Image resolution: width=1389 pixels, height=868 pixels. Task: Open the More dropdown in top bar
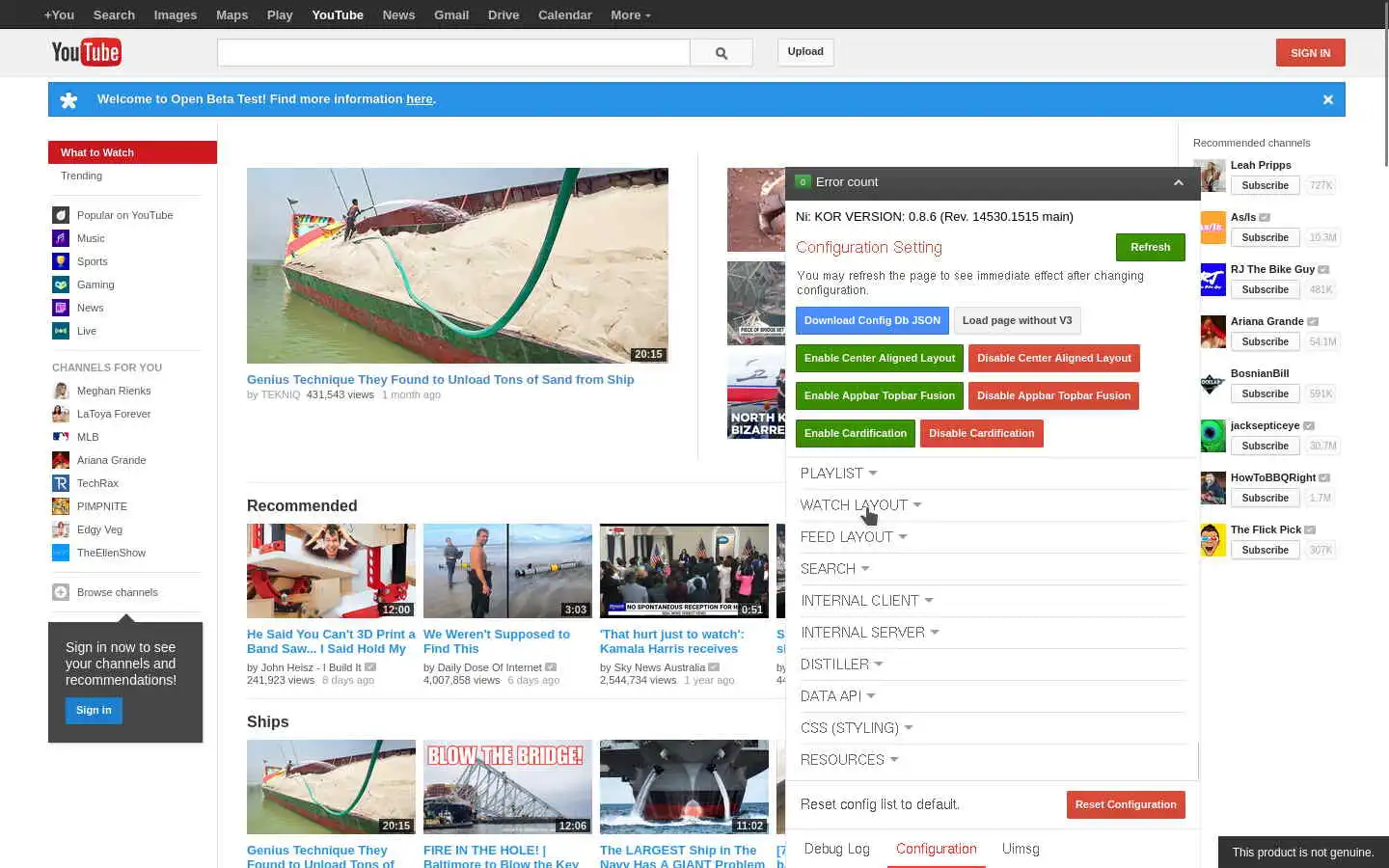630,14
